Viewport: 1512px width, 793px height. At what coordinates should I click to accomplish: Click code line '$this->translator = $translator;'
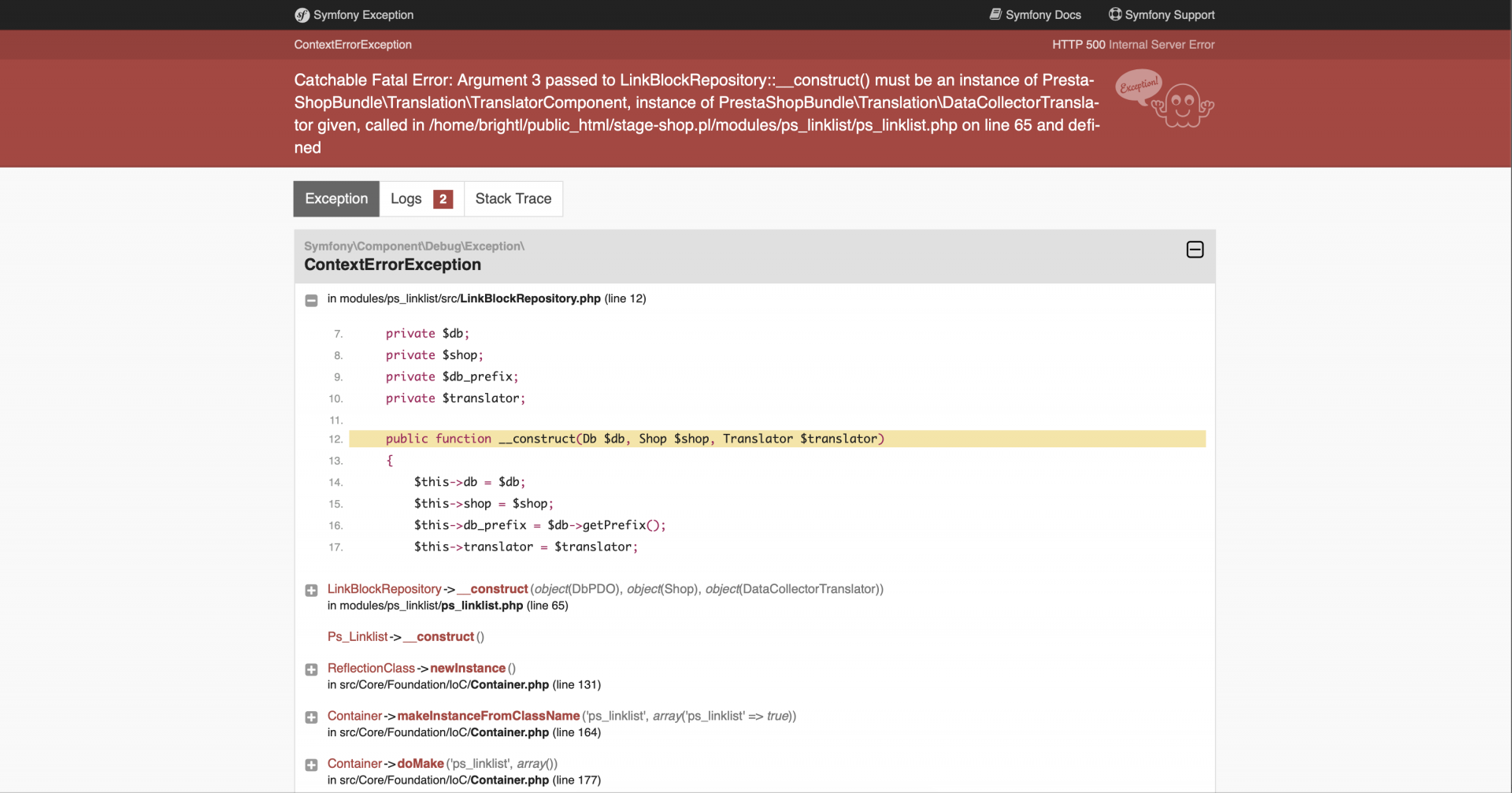526,547
